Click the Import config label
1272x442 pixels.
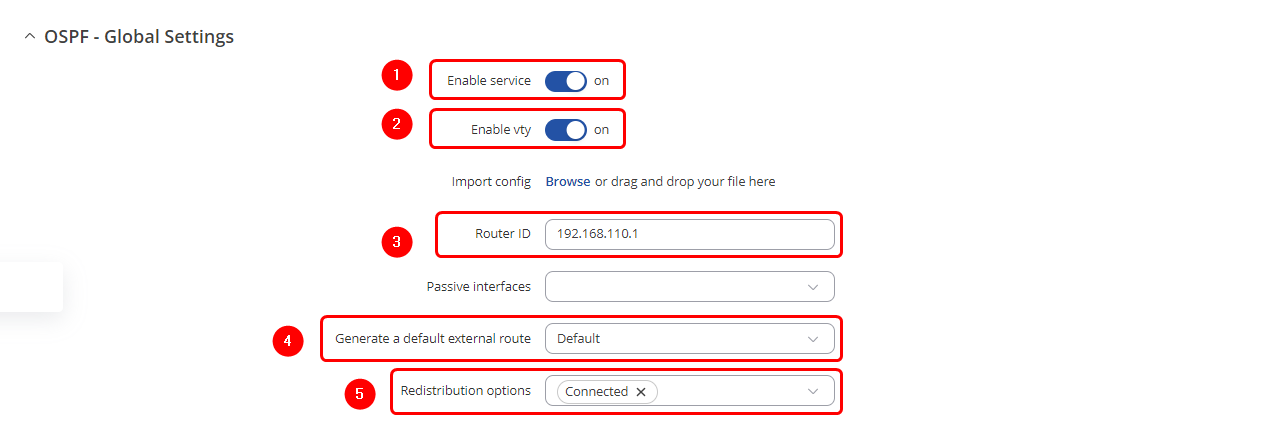click(x=491, y=182)
